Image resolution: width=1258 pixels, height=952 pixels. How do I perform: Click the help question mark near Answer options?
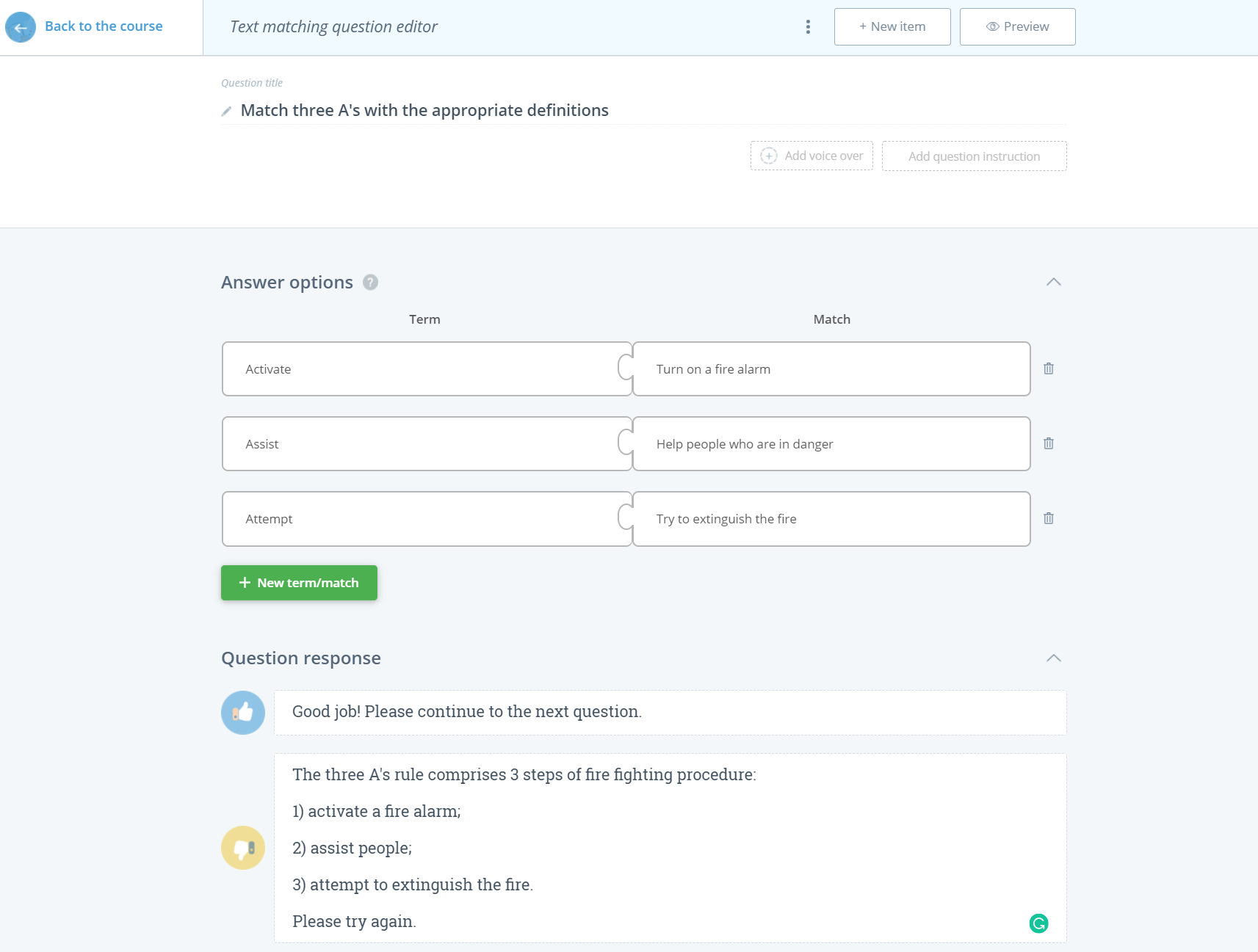pos(371,283)
